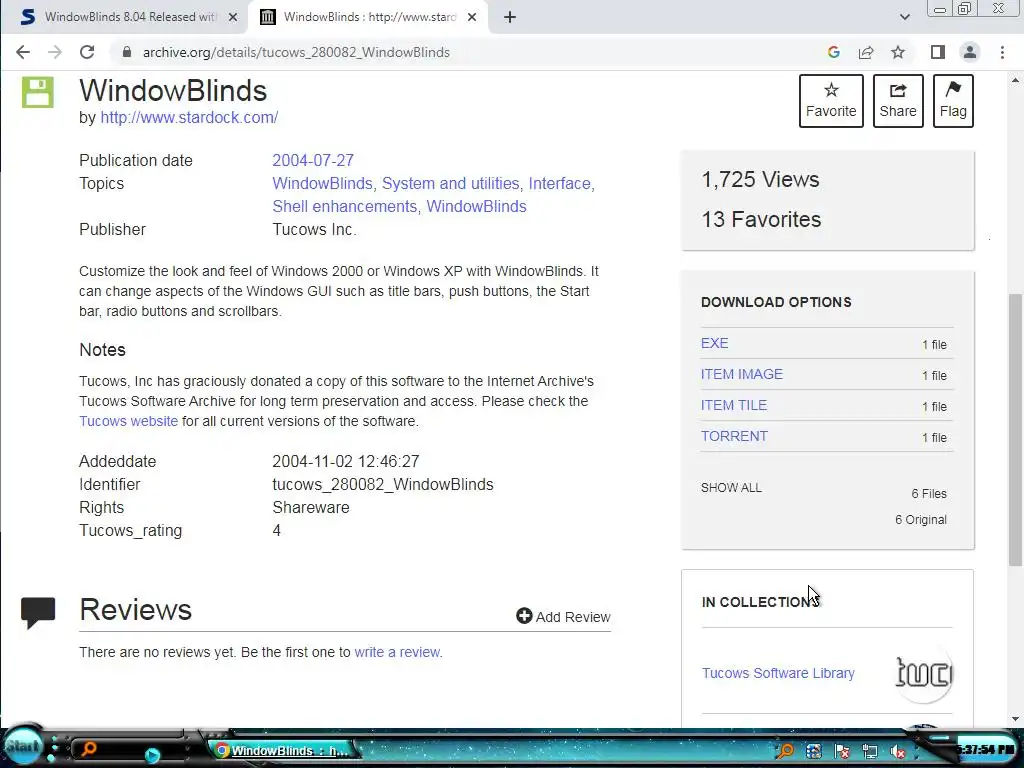Expand the tab search dropdown
The height and width of the screenshot is (768, 1024).
pos(904,17)
